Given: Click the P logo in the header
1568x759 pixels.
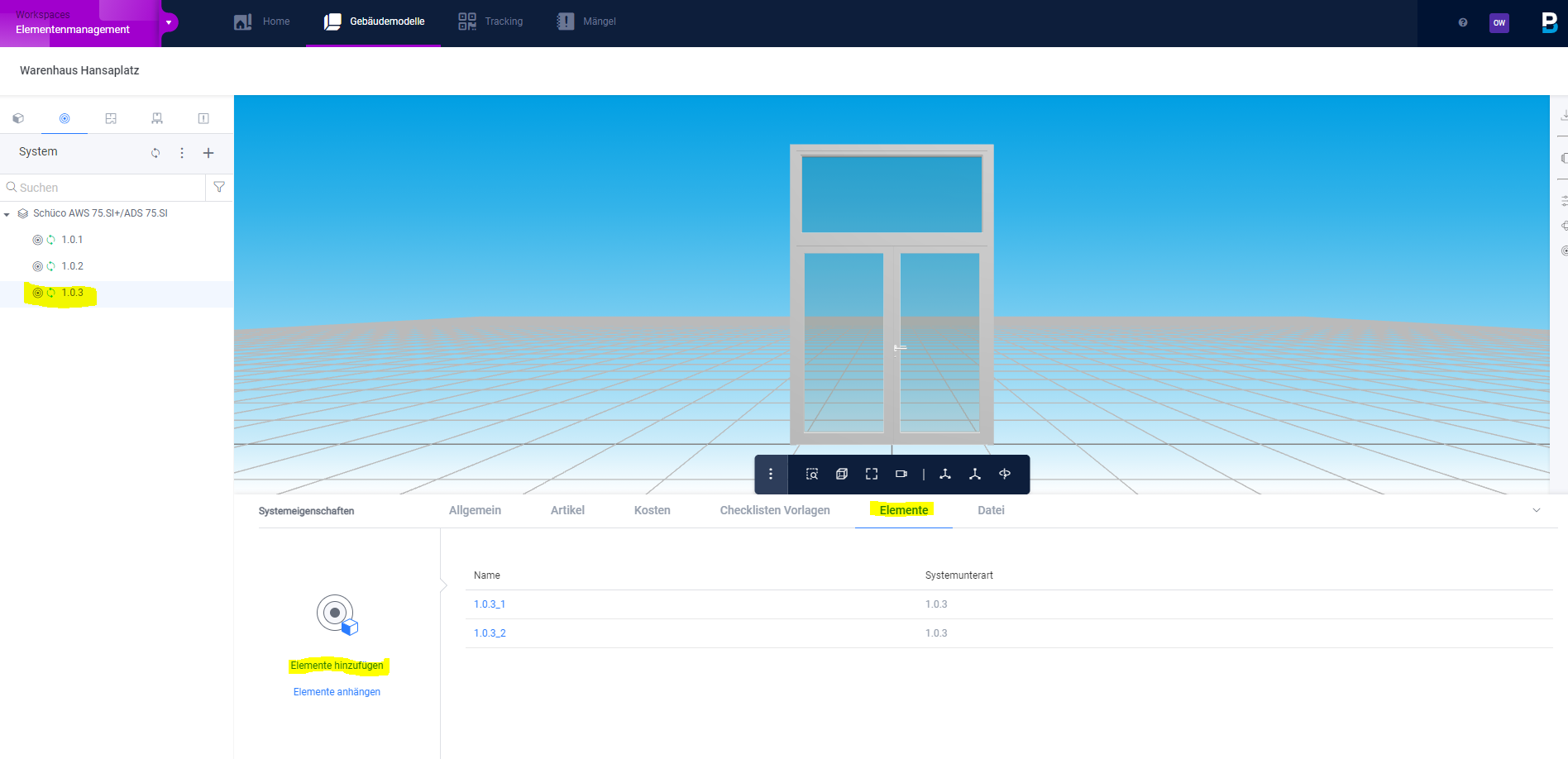Looking at the screenshot, I should click(x=1550, y=22).
